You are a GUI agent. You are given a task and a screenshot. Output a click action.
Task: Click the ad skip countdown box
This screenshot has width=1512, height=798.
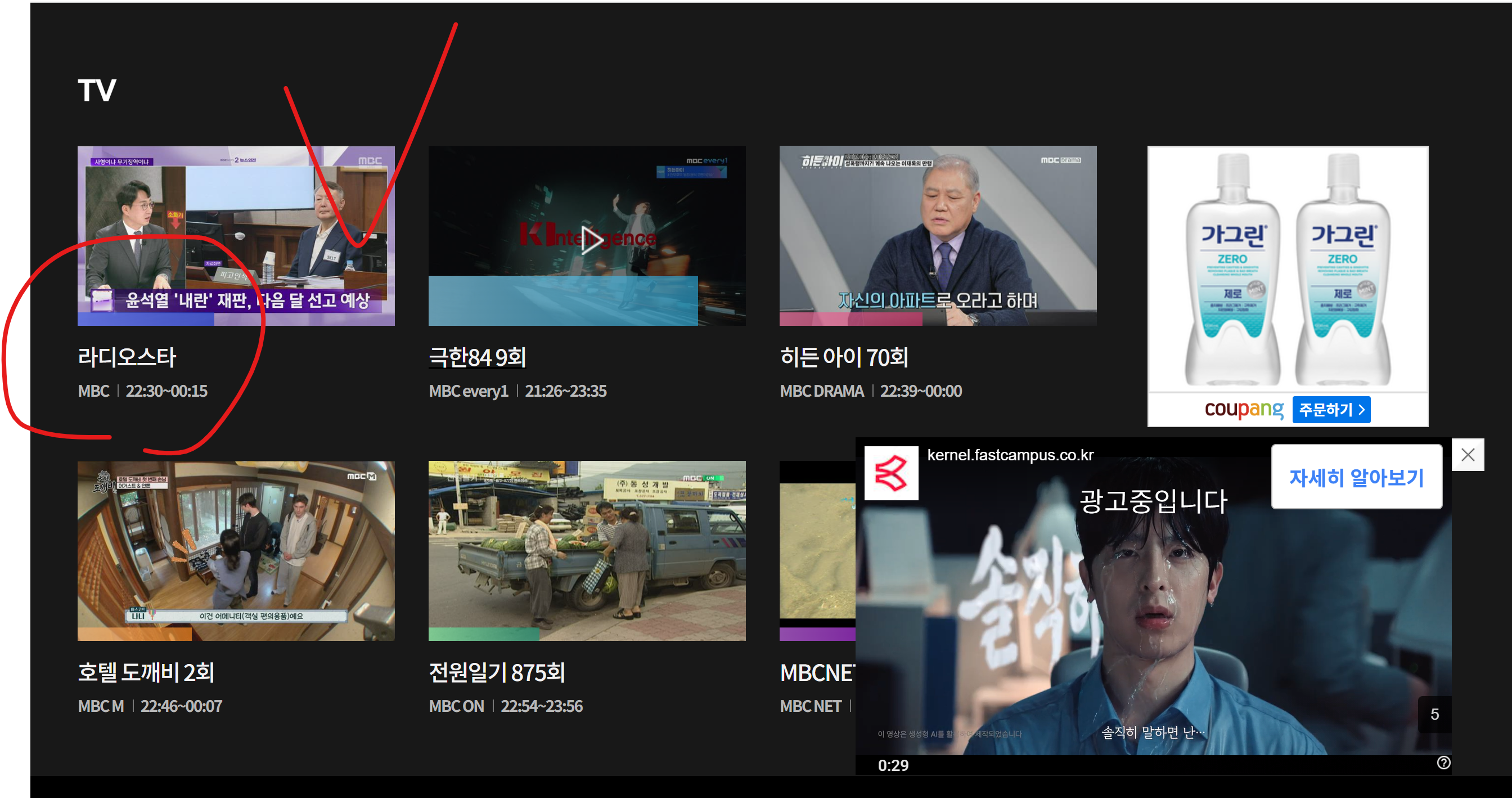click(x=1434, y=714)
